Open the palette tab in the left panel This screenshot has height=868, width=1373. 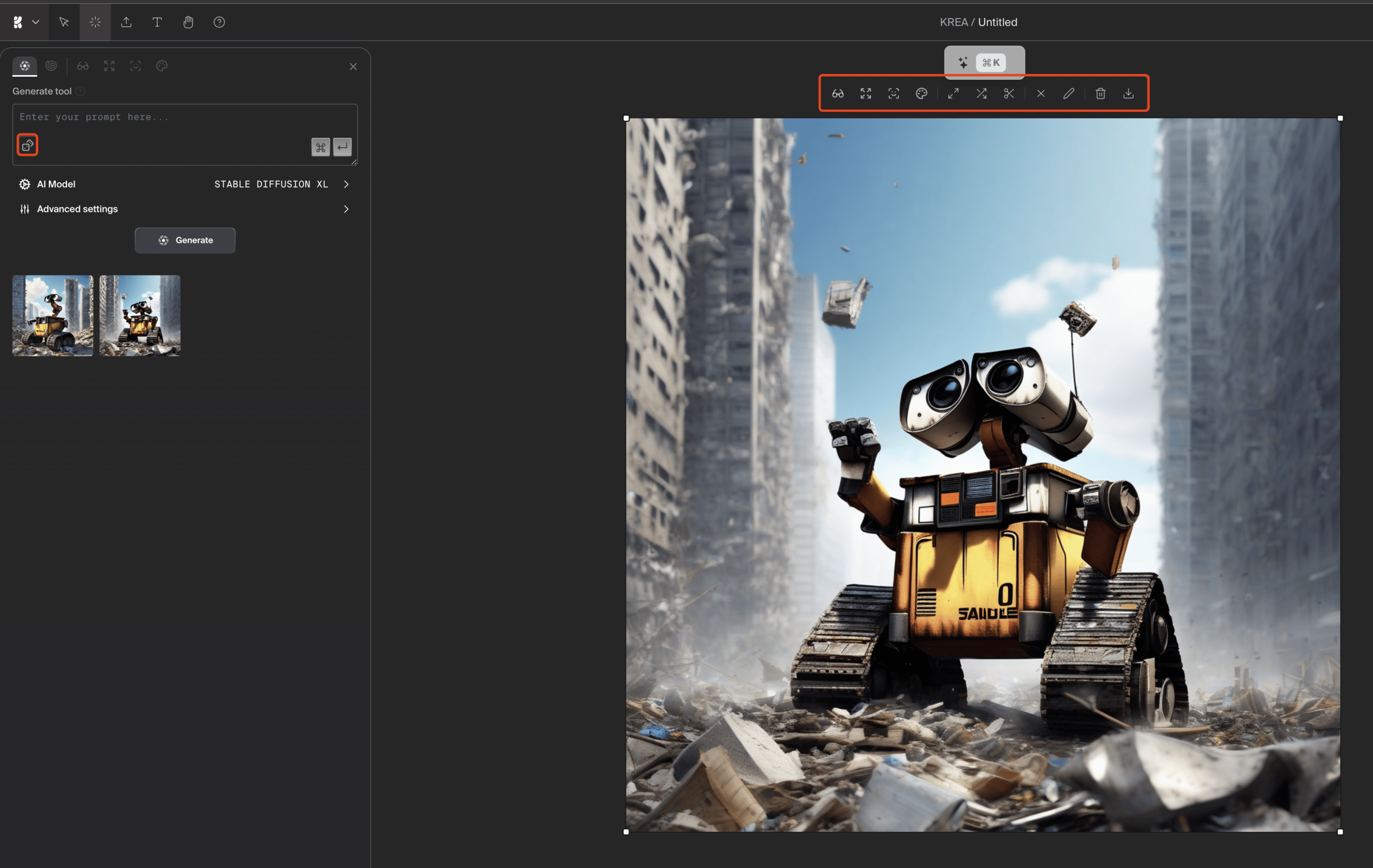coord(162,66)
